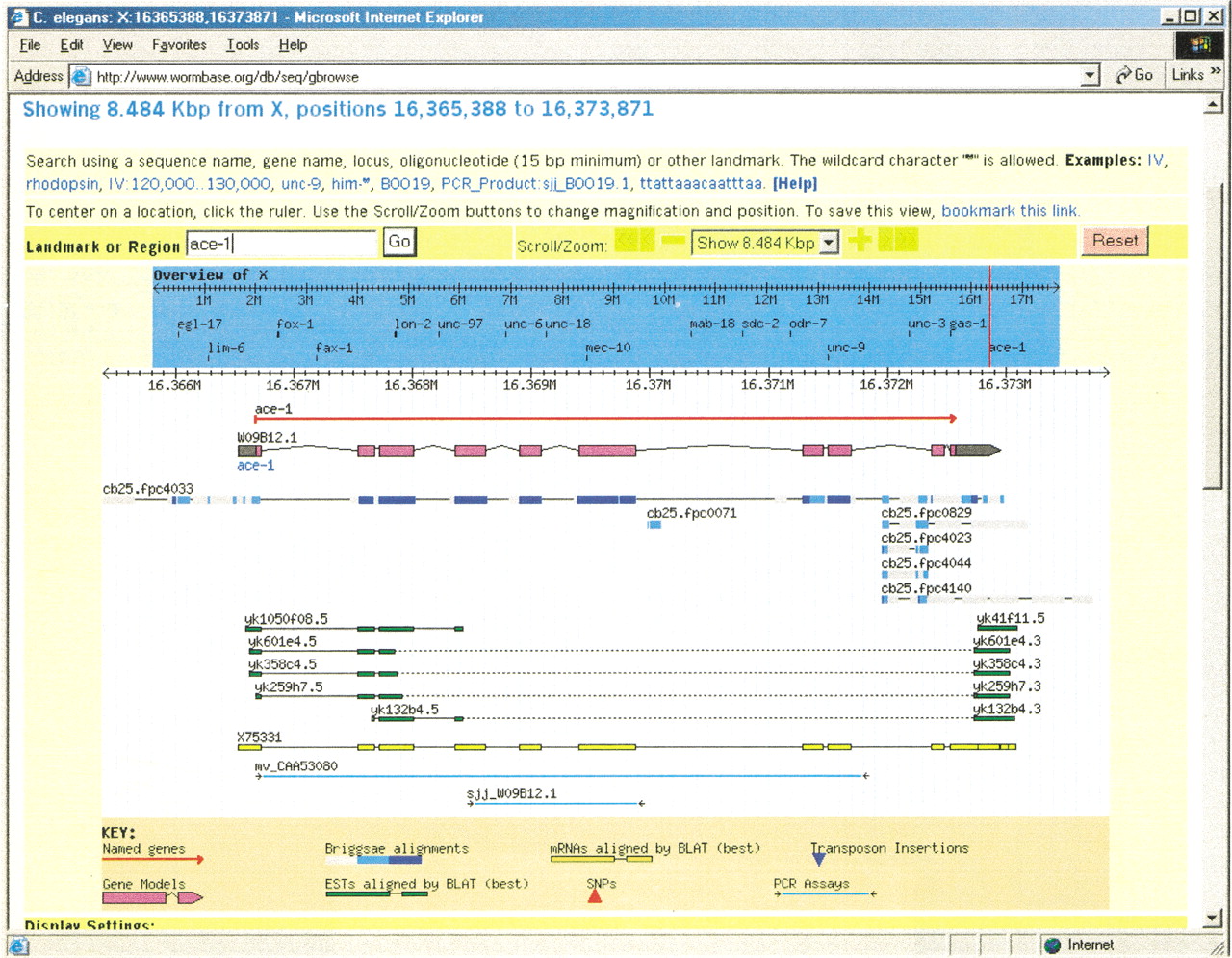This screenshot has width=1232, height=958.
Task: Click the zoom out minus icon
Action: click(674, 241)
